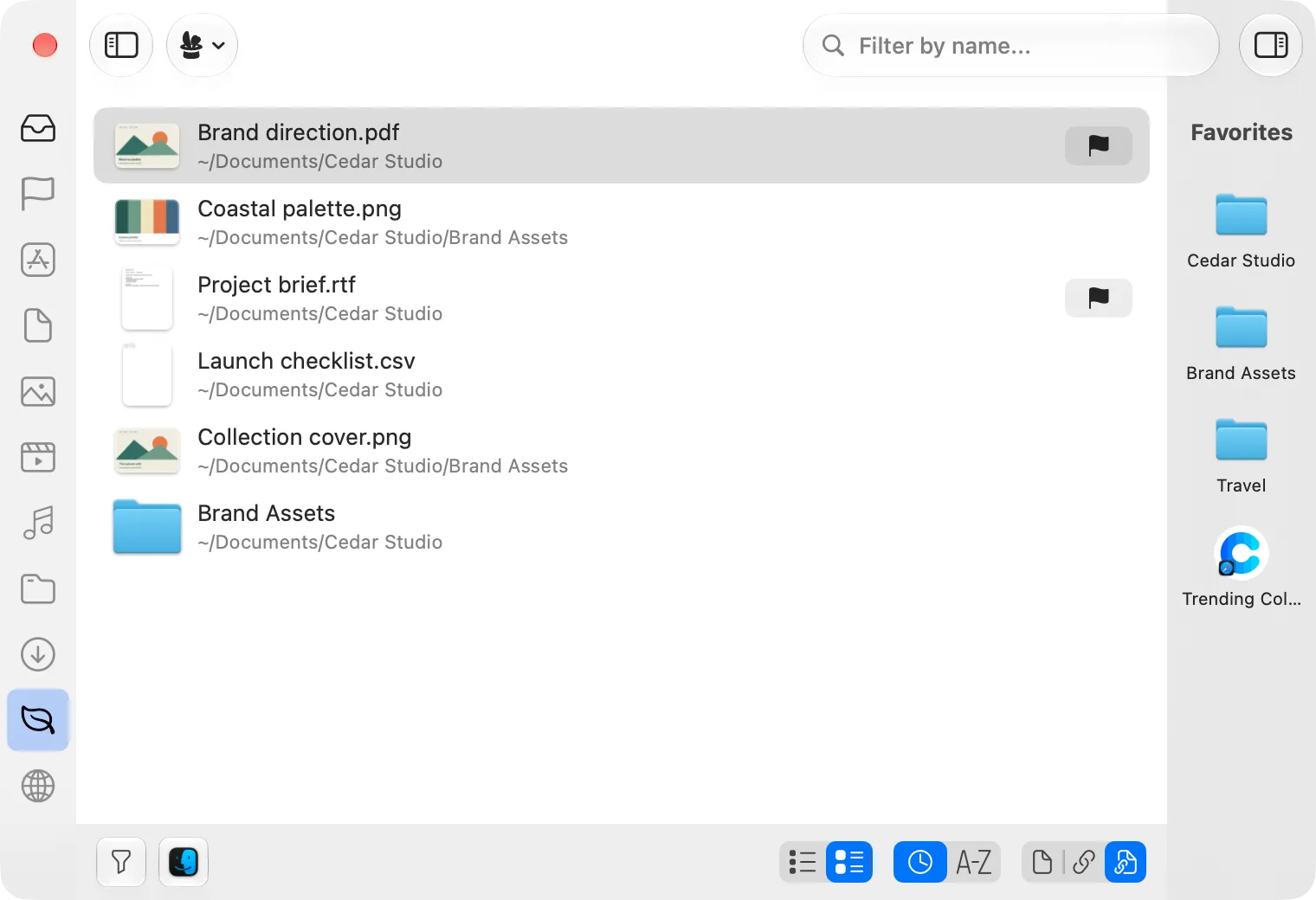Open the inbox tray sidebar icon

pyautogui.click(x=38, y=128)
